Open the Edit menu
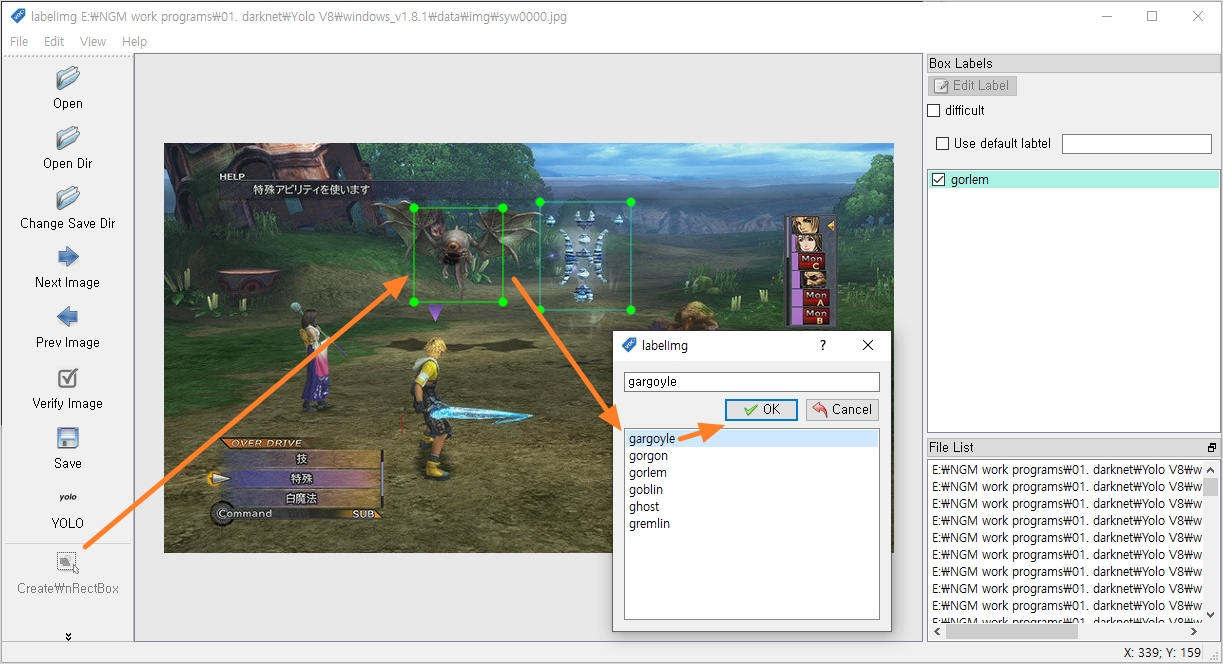 pos(54,42)
